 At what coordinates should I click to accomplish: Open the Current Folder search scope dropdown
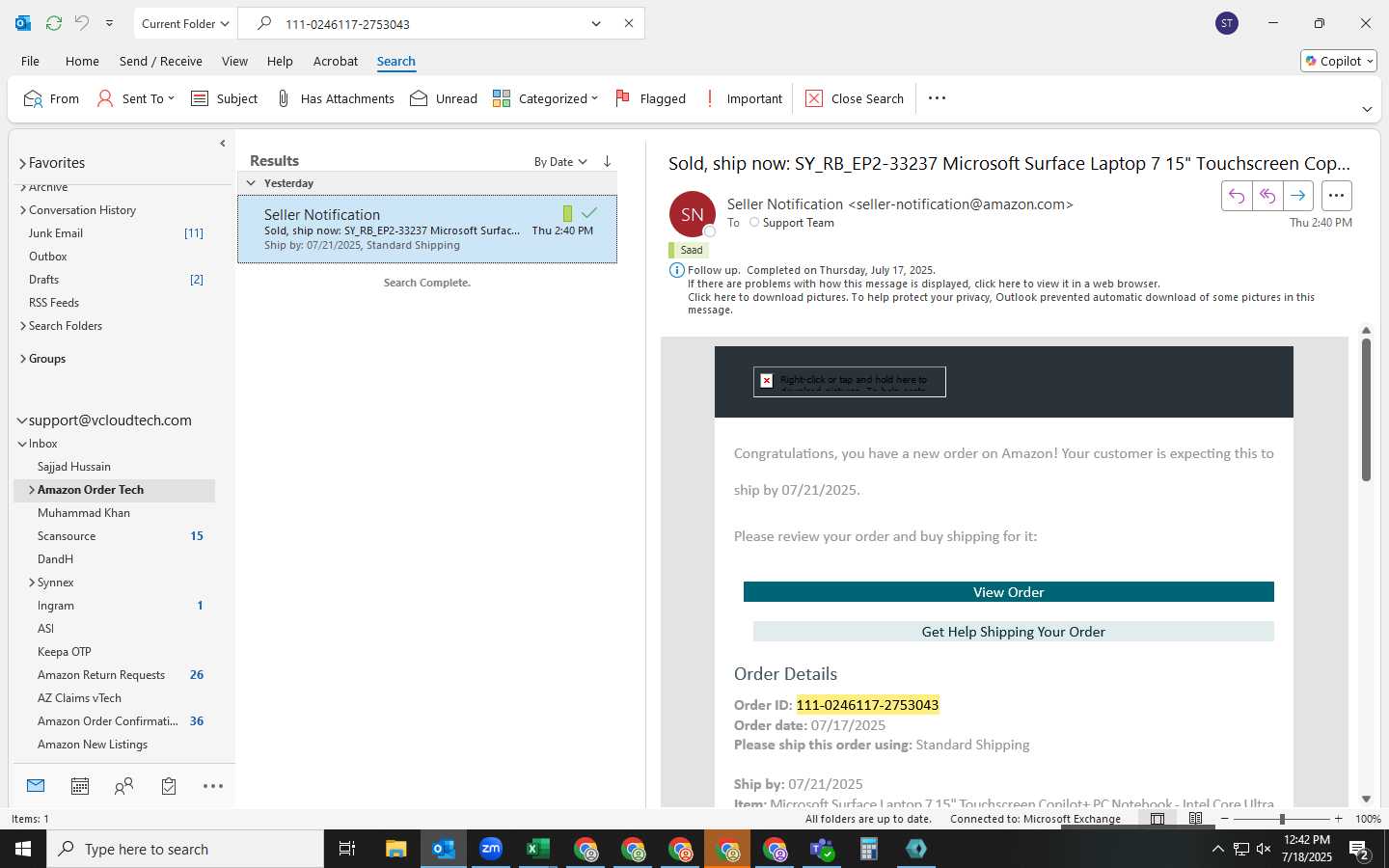pyautogui.click(x=185, y=23)
